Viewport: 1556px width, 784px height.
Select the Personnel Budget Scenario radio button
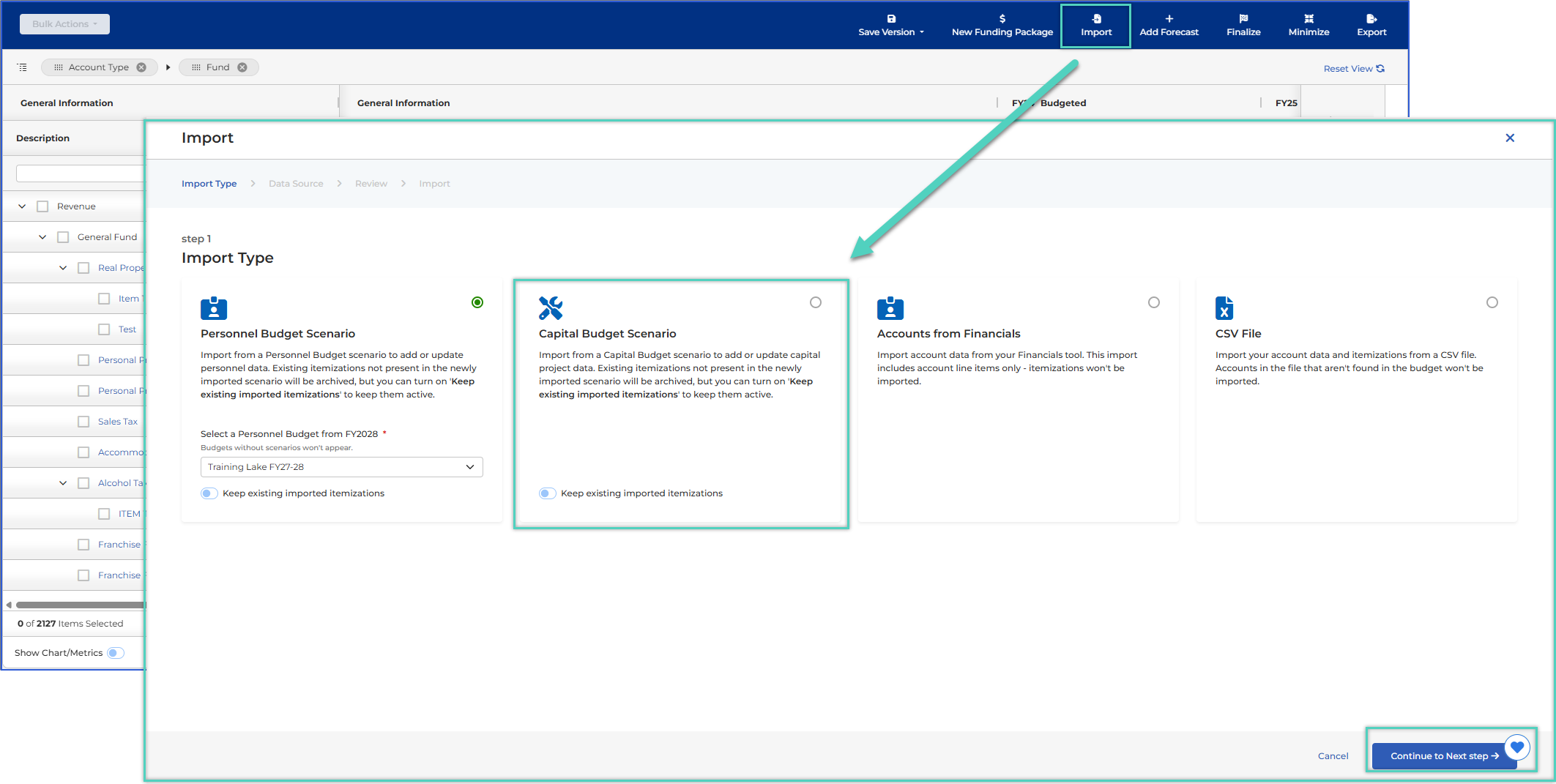477,302
